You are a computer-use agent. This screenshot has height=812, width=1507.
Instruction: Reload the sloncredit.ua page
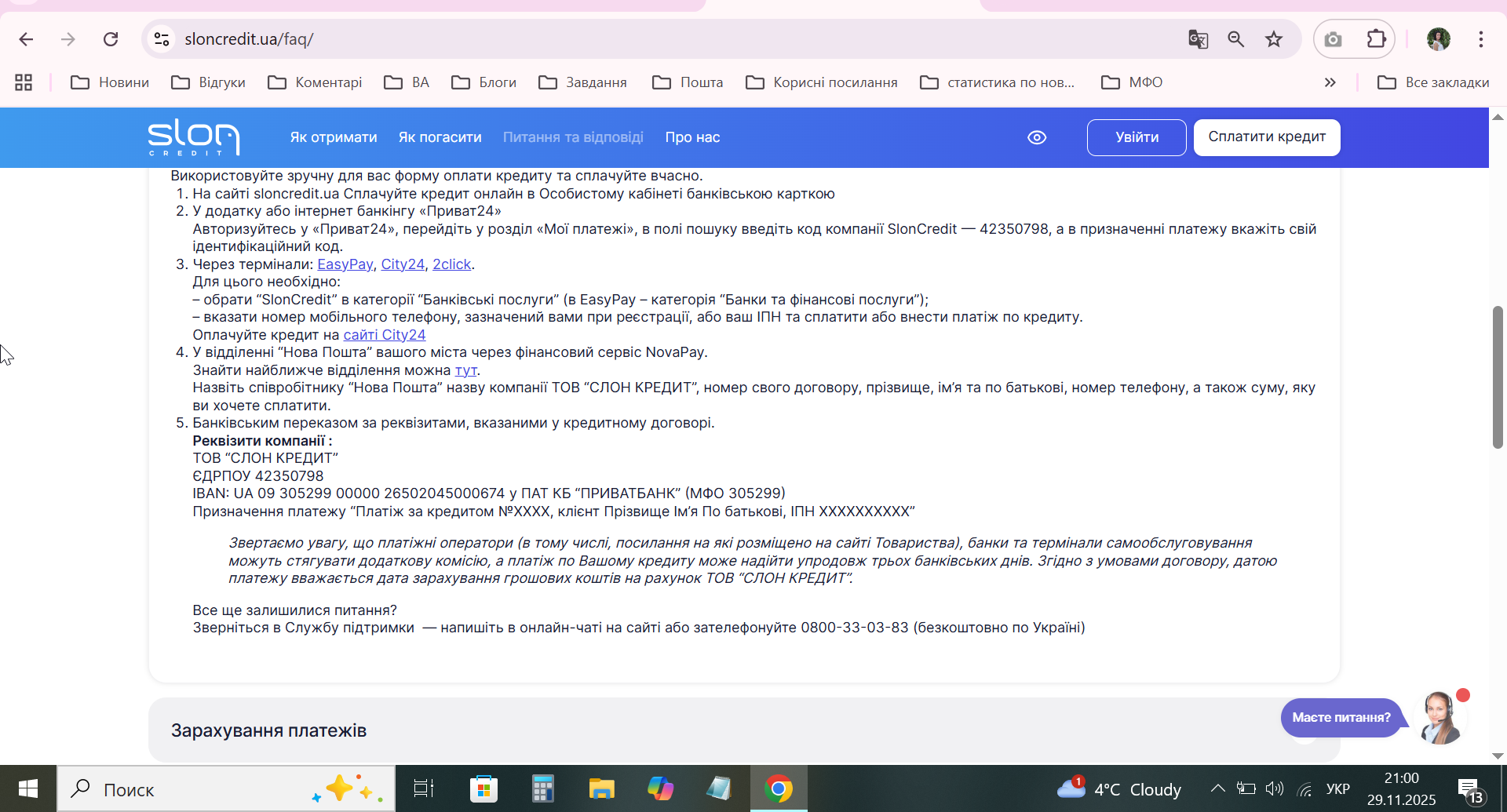[111, 39]
